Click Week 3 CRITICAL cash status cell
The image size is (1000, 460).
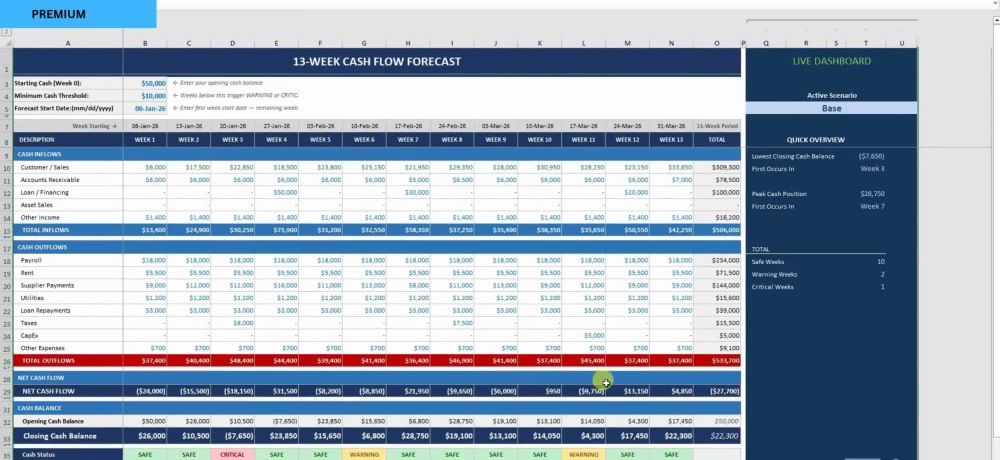click(x=232, y=454)
